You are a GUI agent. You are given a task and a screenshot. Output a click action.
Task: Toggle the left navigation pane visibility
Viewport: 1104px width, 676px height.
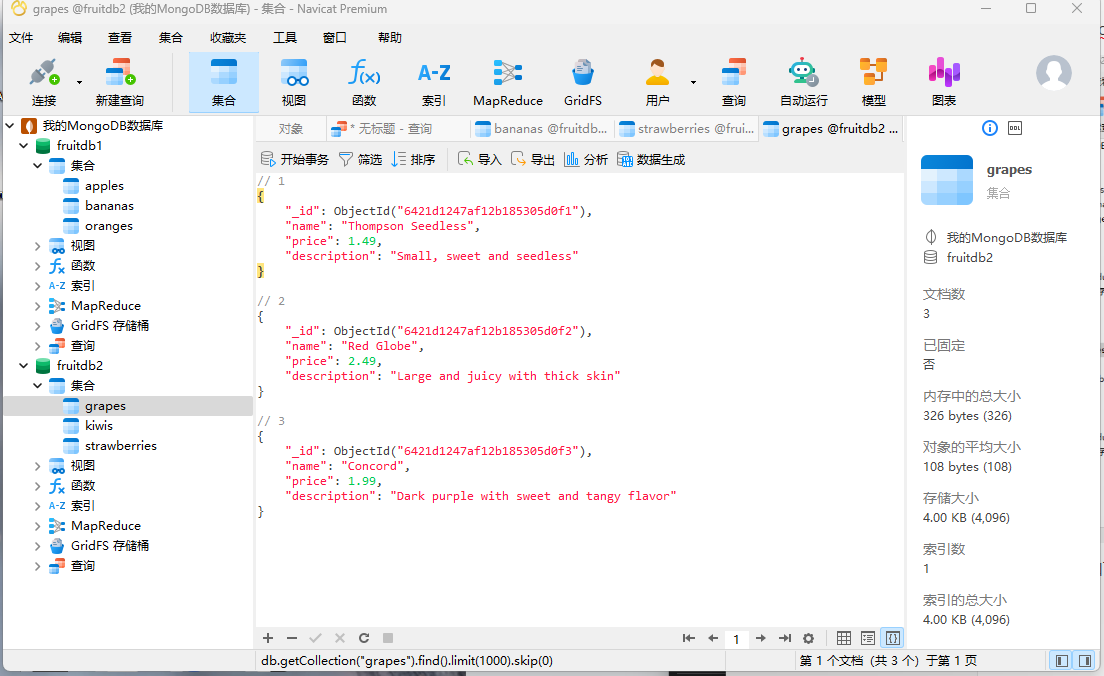1061,660
